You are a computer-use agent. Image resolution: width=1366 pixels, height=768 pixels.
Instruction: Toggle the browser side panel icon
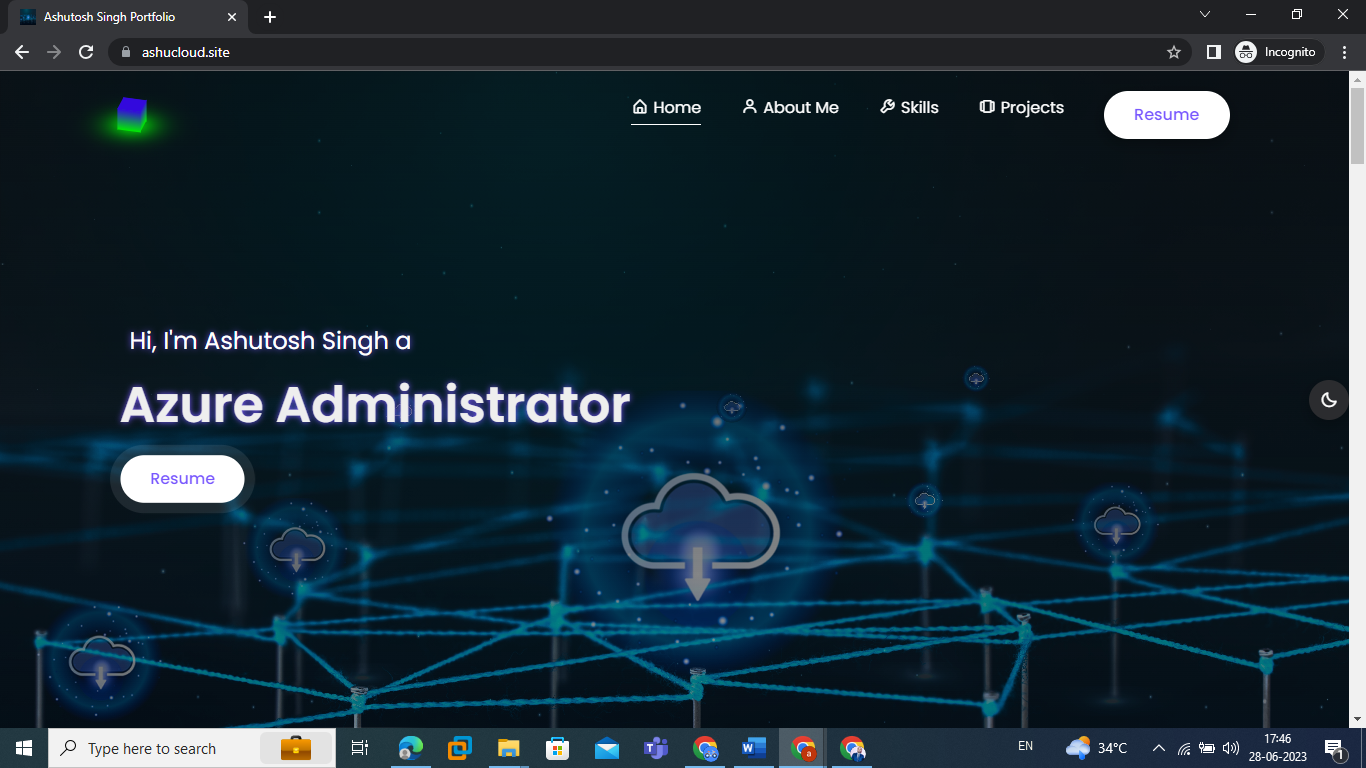1213,52
